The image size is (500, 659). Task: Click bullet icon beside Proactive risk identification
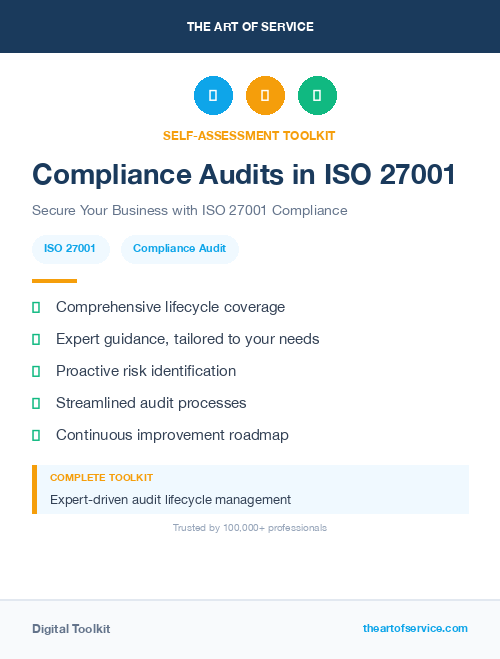[x=36, y=371]
